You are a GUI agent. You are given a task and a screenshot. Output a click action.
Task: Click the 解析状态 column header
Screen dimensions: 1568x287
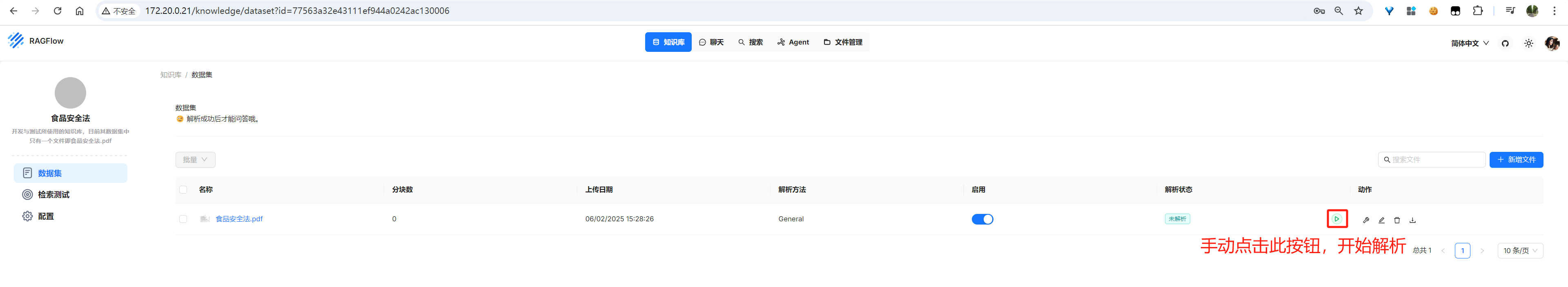pos(1178,190)
